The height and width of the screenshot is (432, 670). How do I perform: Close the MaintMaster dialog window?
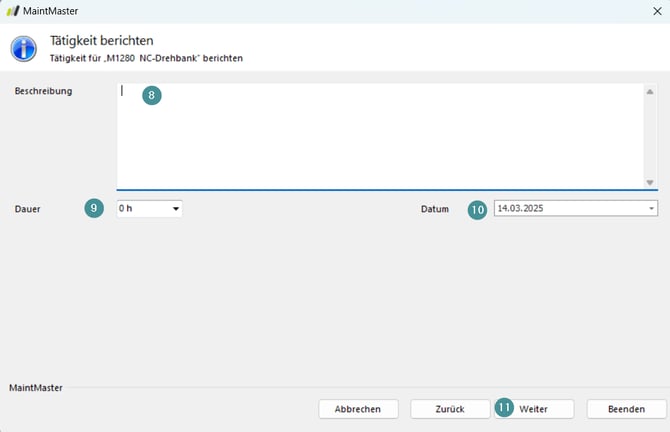pyautogui.click(x=656, y=11)
